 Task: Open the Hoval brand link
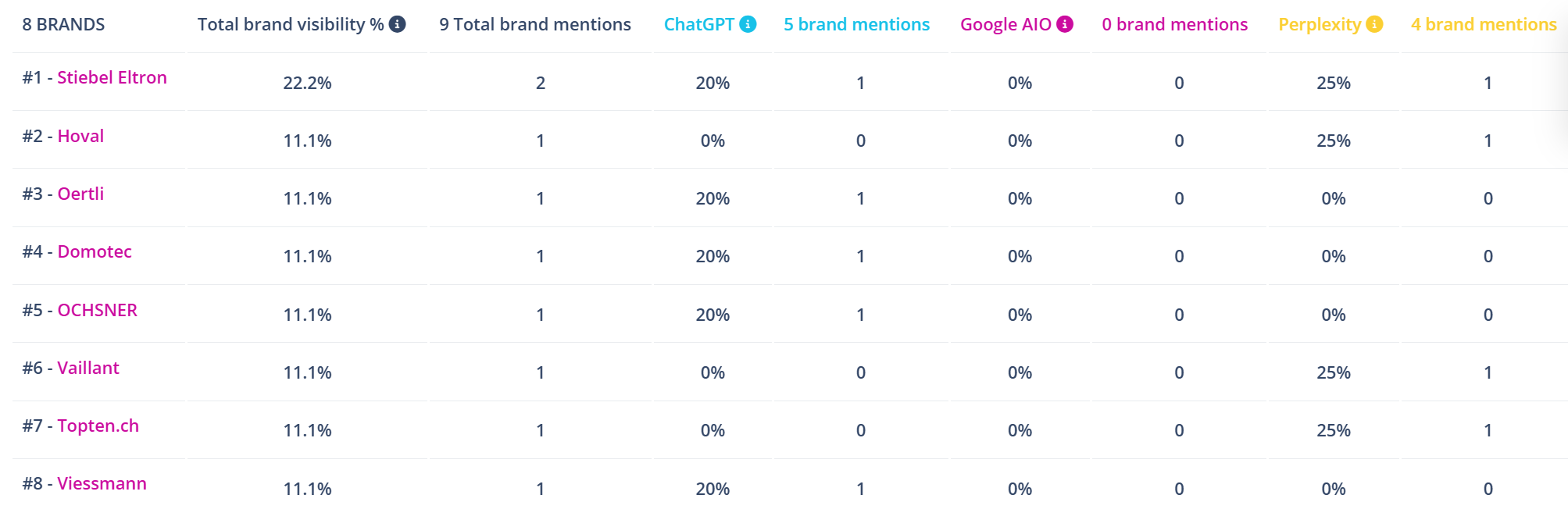tap(80, 136)
